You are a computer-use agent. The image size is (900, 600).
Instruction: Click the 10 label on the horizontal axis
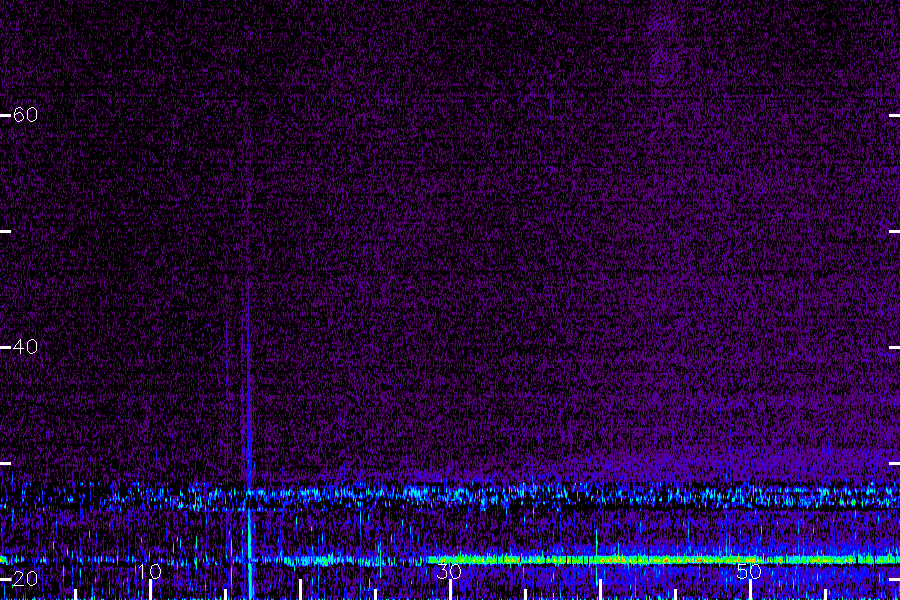point(150,571)
